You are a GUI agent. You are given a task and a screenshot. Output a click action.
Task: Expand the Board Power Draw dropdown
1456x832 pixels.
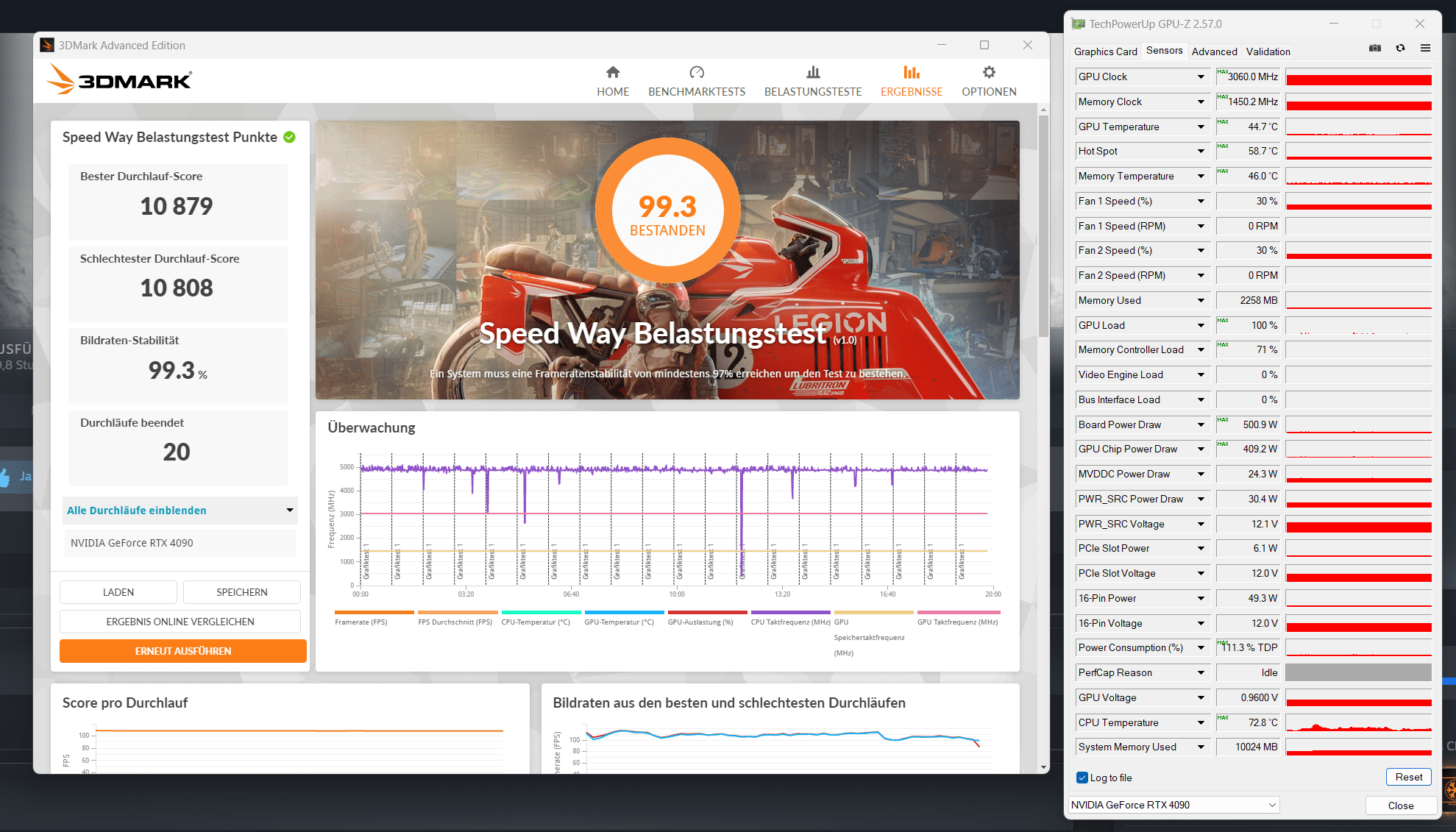point(1201,424)
